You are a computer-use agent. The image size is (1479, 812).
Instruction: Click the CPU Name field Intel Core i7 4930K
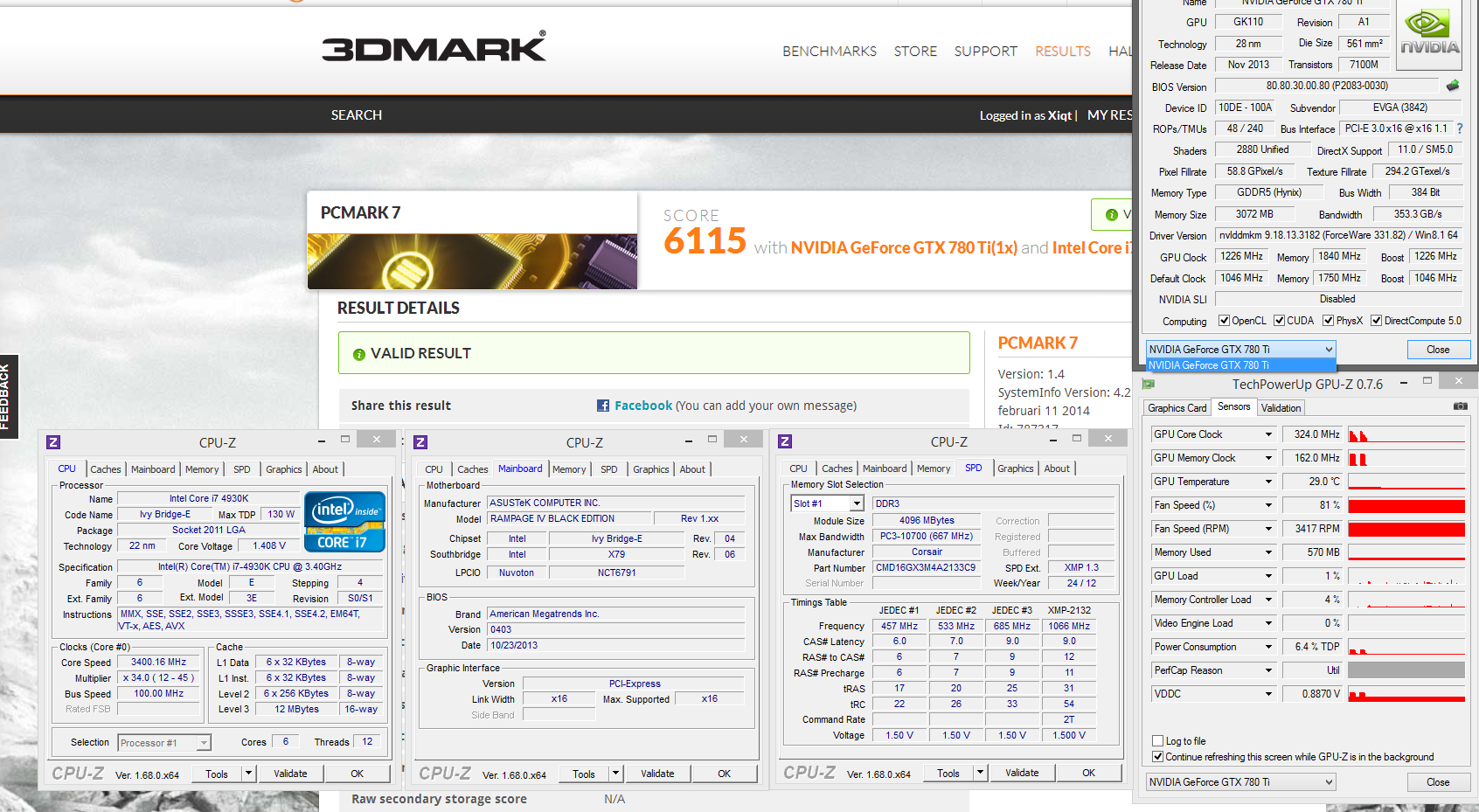tap(209, 498)
